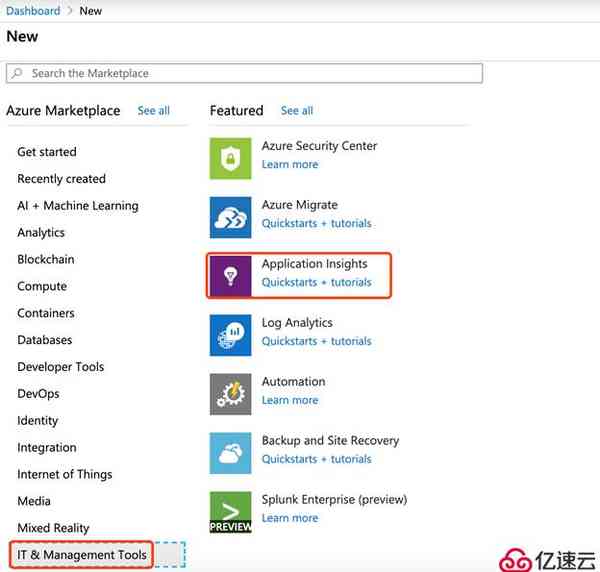Viewport: 600px width, 572px height.
Task: Choose the Developer Tools category
Action: point(60,367)
